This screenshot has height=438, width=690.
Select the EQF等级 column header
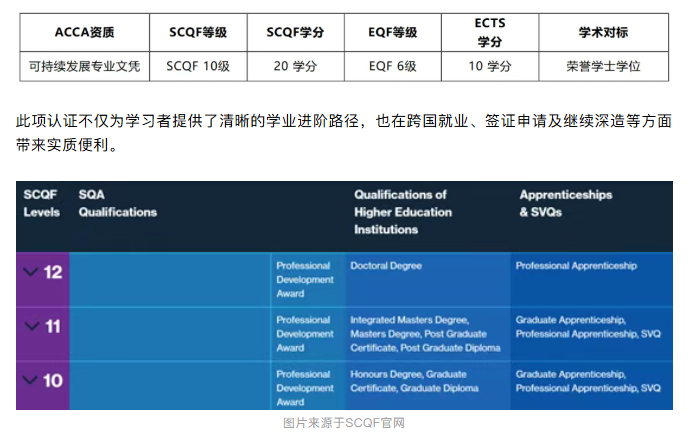pyautogui.click(x=393, y=32)
